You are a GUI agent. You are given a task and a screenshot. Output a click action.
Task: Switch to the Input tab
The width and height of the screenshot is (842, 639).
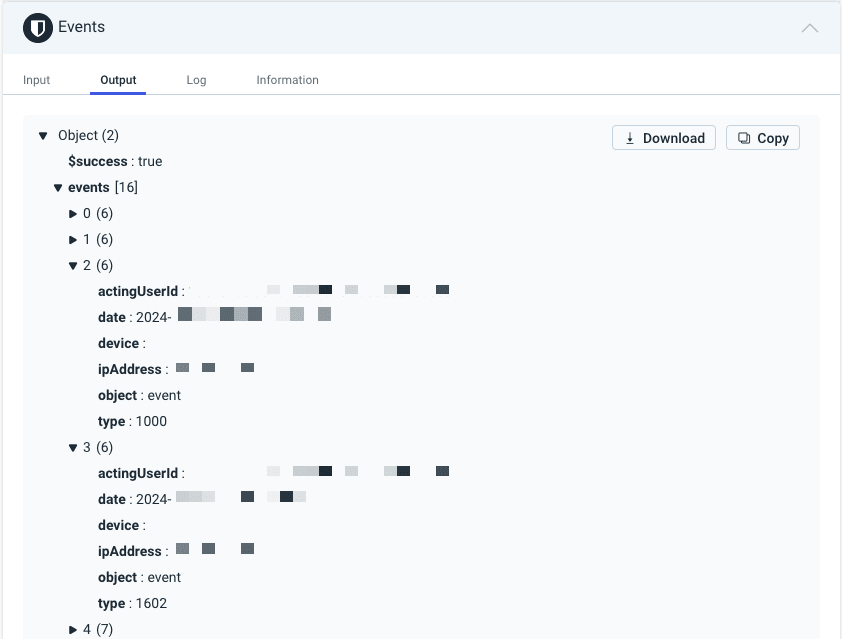36,79
